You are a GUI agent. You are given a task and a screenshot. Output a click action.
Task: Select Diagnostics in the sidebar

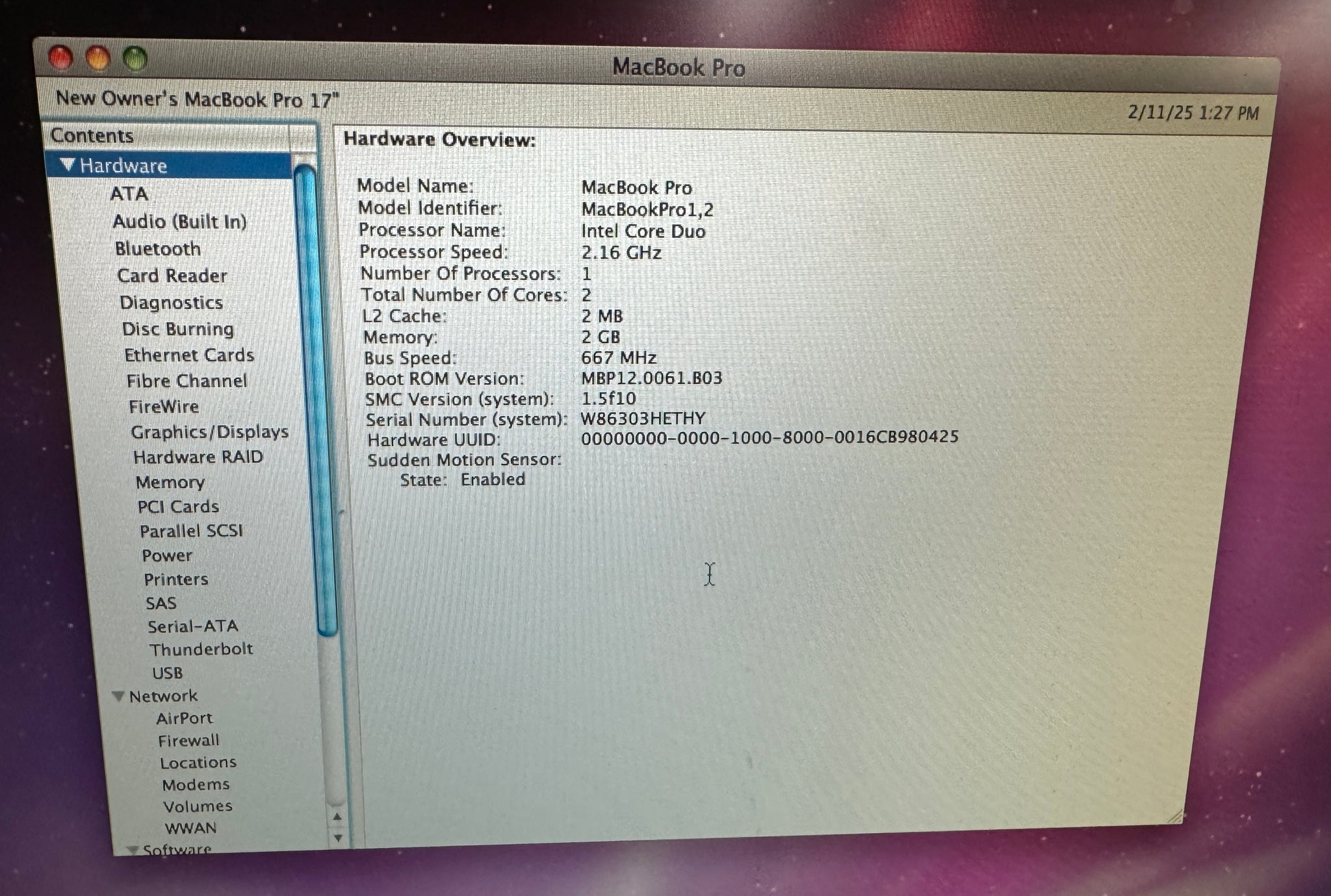pos(172,303)
